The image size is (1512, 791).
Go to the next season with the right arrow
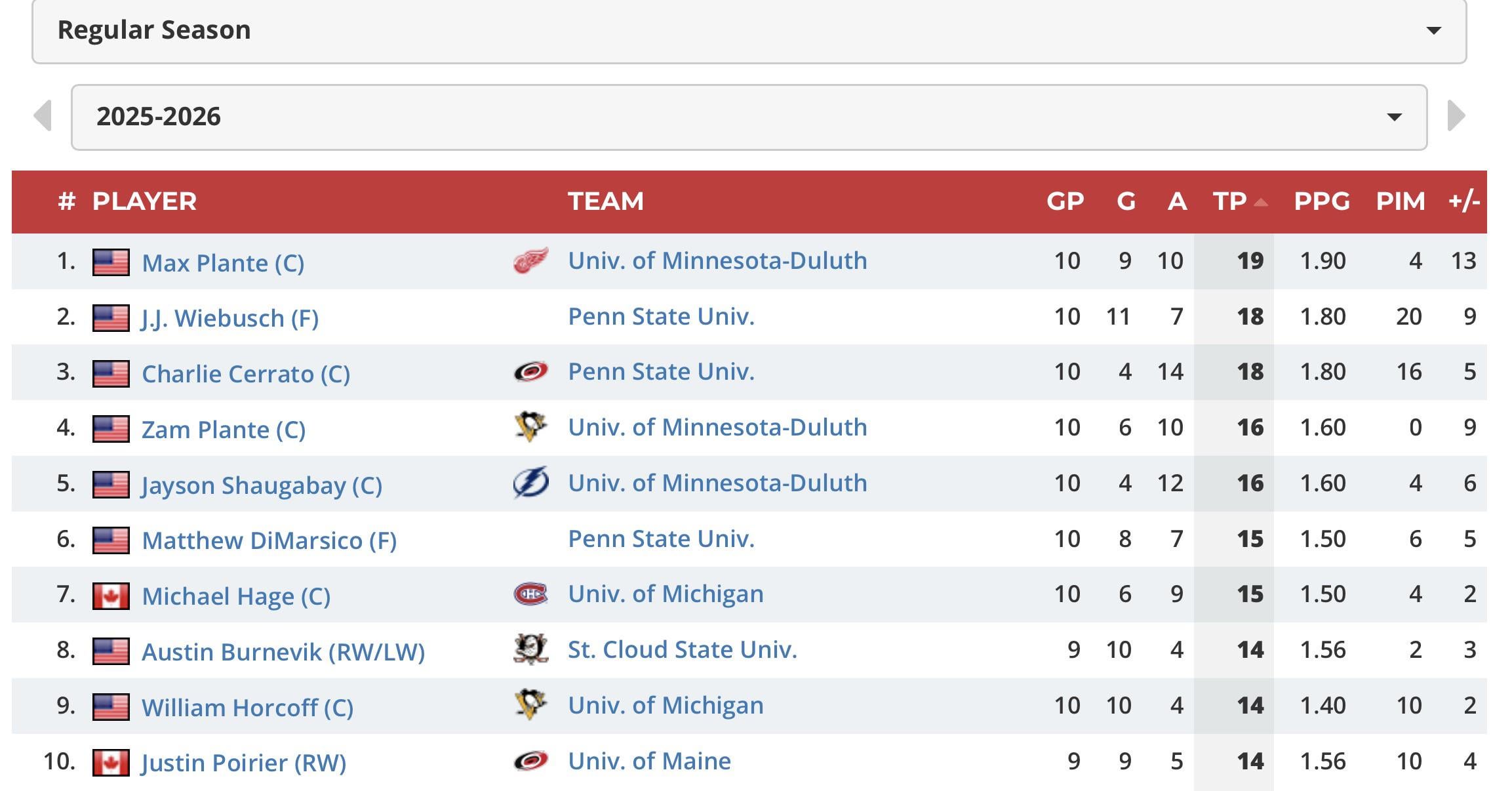coord(1456,116)
